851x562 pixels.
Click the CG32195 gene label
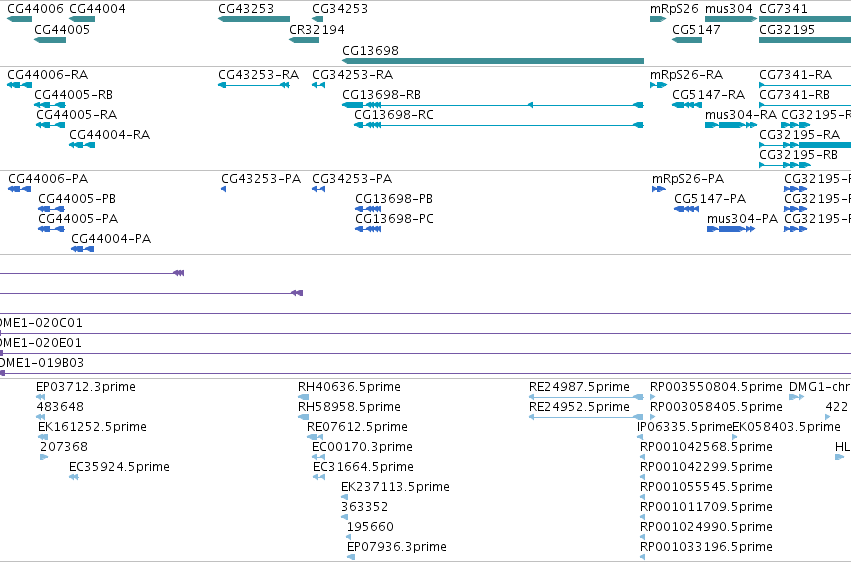point(787,29)
